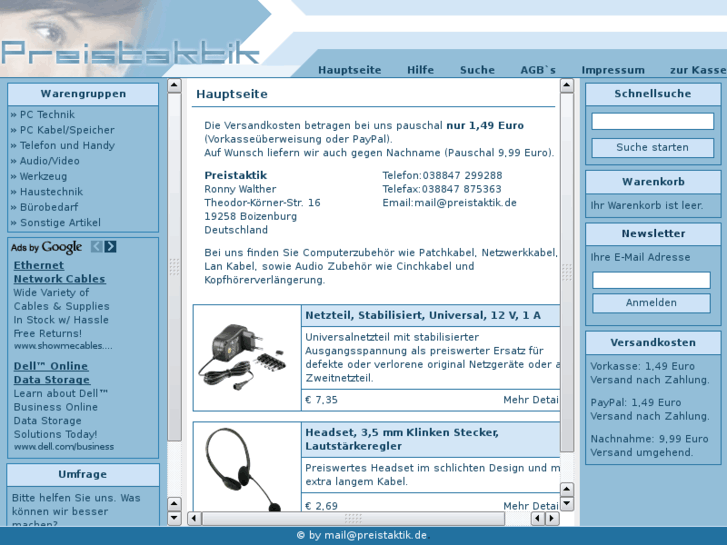
Task: Open the AGB's navigation item
Action: tap(538, 70)
